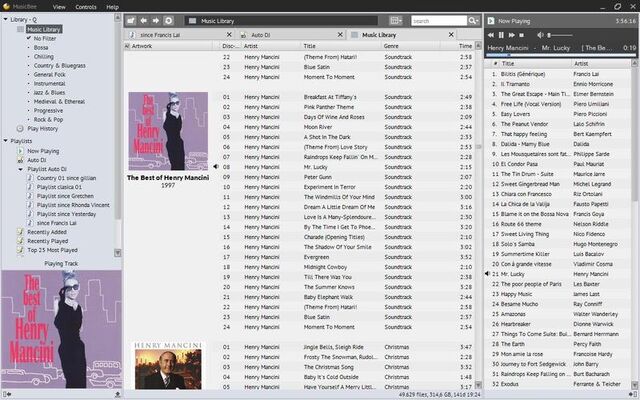This screenshot has height=400, width=640.
Task: Select the No Filter checked option
Action: tap(45, 38)
